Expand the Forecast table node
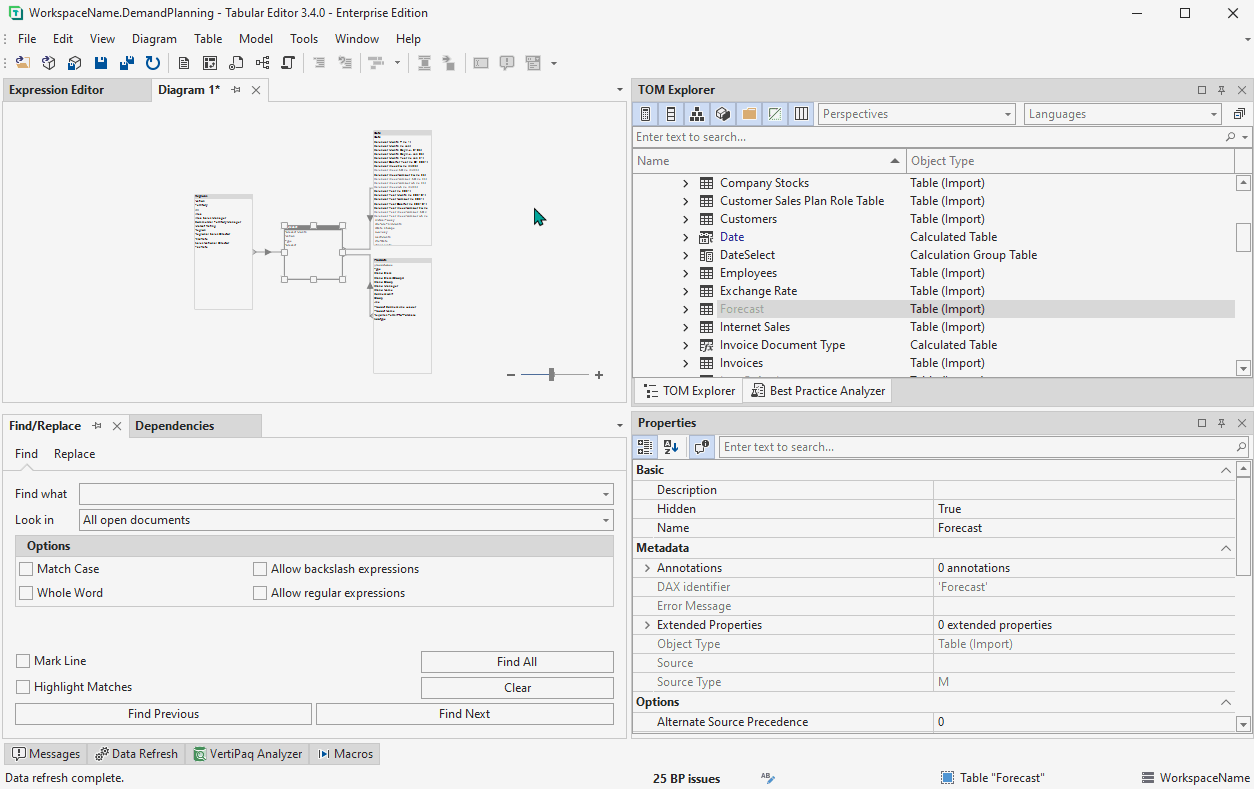The width and height of the screenshot is (1254, 789). pyautogui.click(x=685, y=308)
